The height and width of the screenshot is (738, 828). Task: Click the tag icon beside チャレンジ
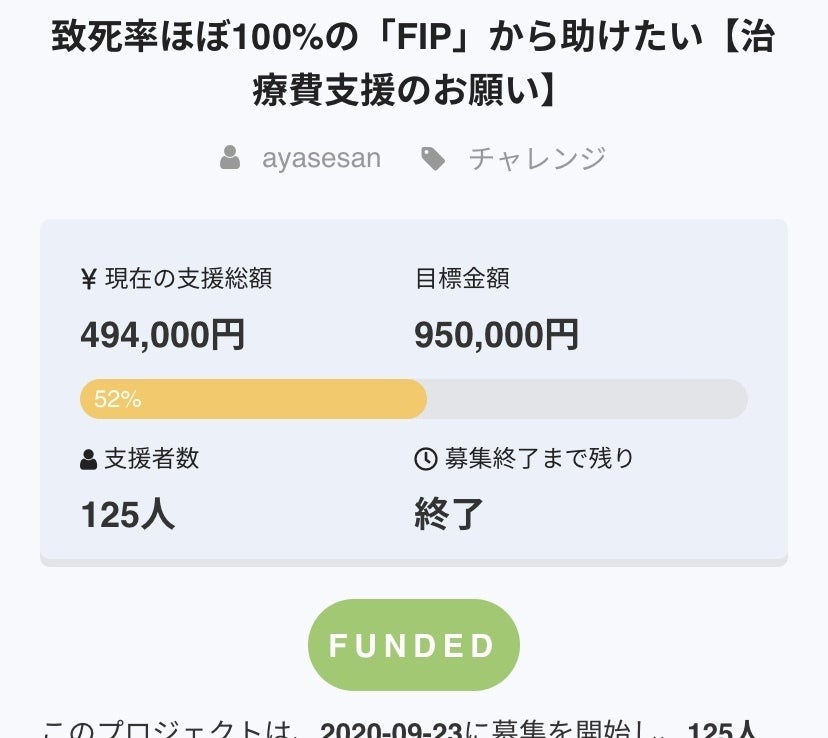point(433,158)
